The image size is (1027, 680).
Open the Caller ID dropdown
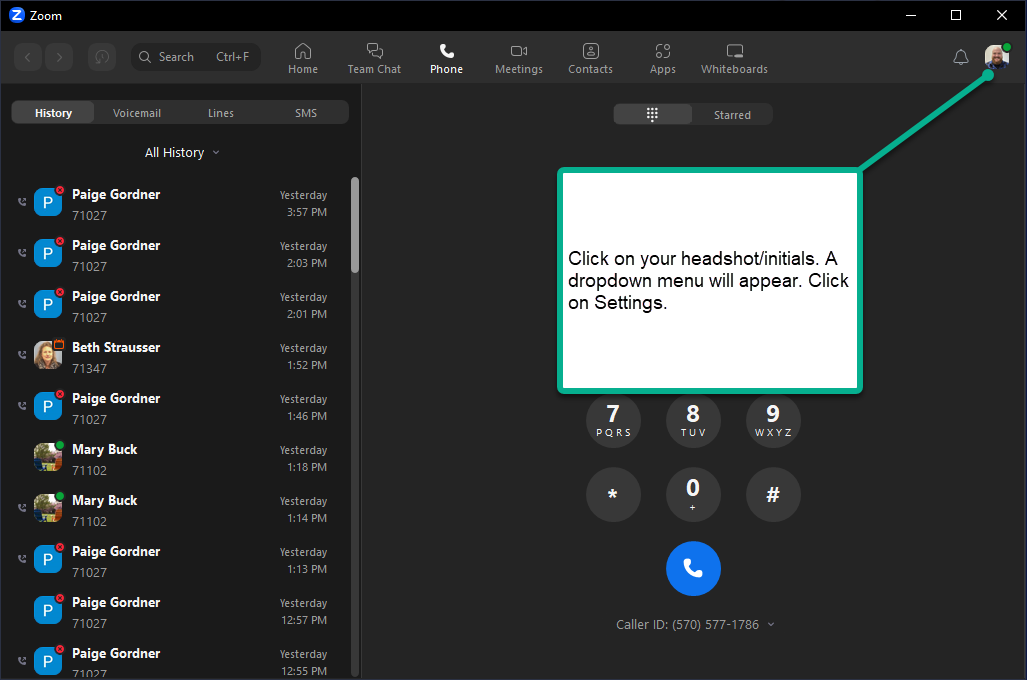click(x=695, y=624)
